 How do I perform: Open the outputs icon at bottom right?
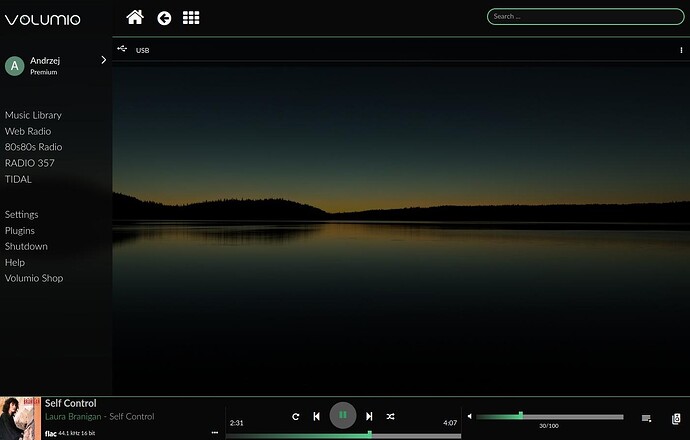click(x=677, y=418)
